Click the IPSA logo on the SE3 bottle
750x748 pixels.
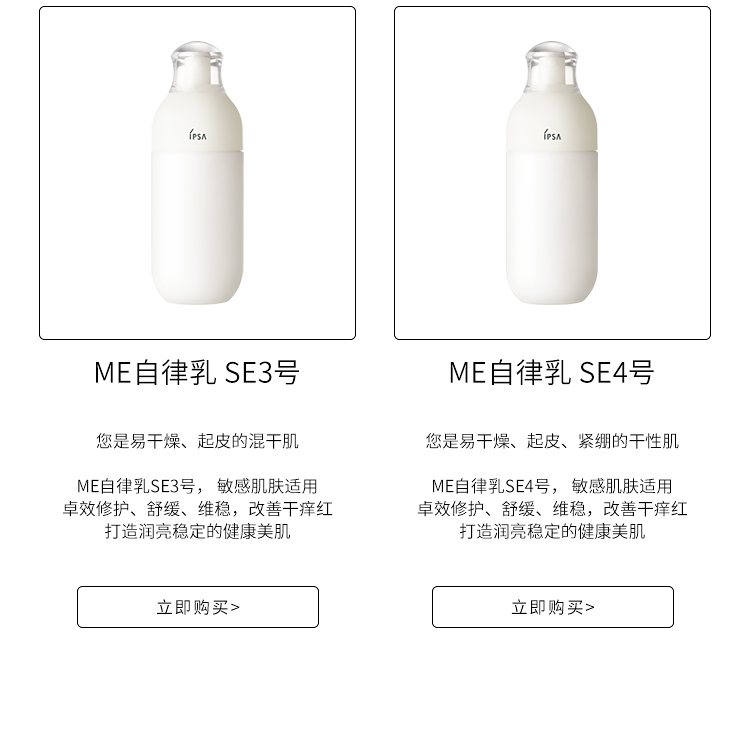[x=197, y=135]
